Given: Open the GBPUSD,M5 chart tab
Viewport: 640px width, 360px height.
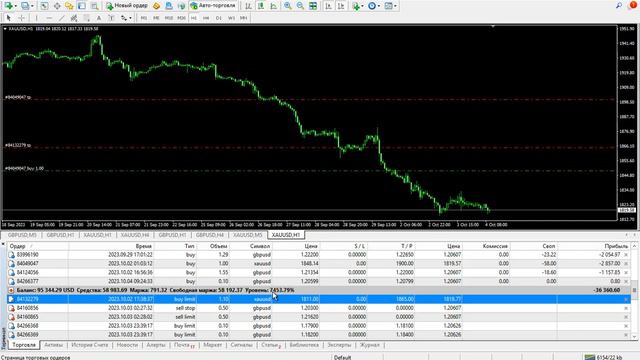Looking at the screenshot, I should click(22, 235).
